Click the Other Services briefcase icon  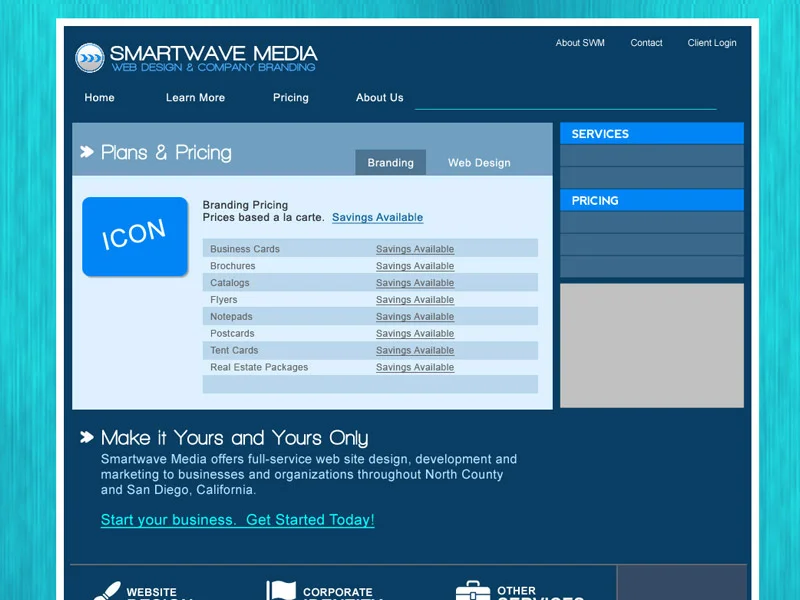point(473,590)
